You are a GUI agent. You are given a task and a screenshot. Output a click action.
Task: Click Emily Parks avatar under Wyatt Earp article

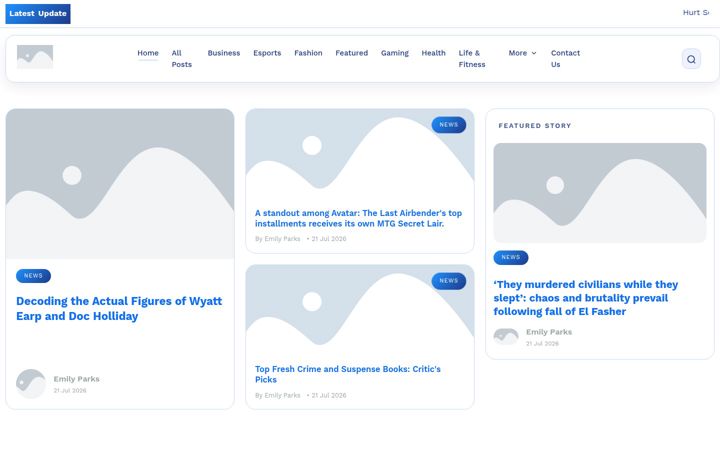tap(31, 384)
